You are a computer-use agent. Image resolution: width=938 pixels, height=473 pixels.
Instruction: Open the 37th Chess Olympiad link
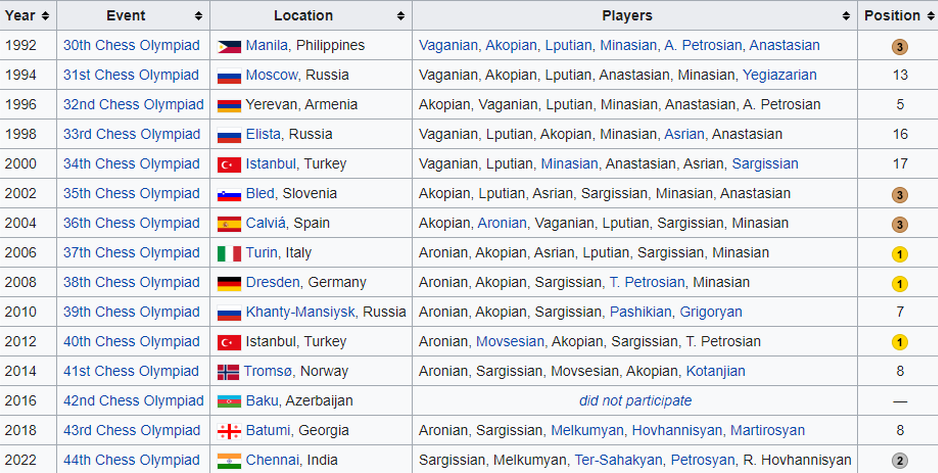(131, 253)
